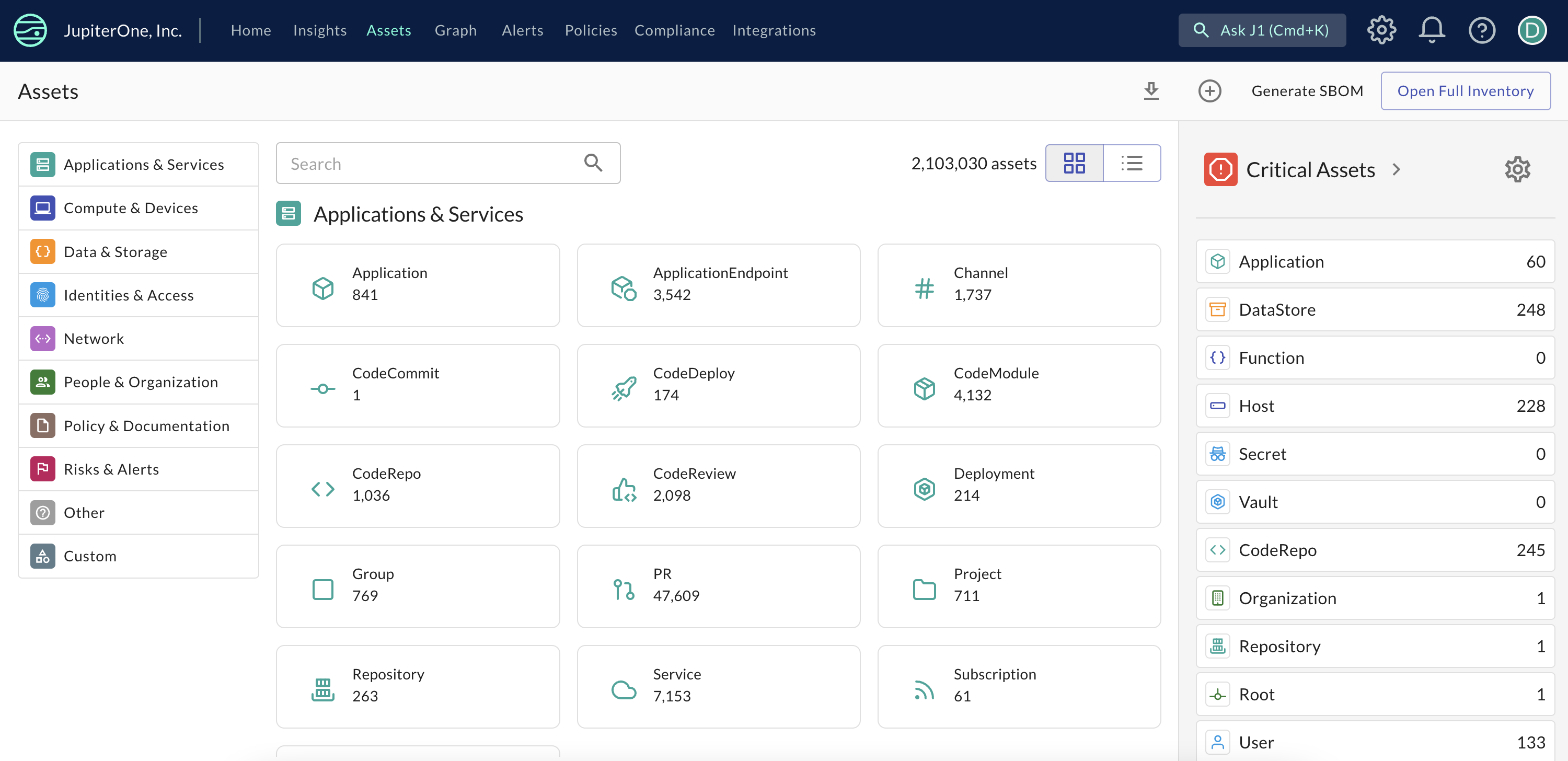Switch to the Graph tab
The image size is (1568, 761).
455,30
